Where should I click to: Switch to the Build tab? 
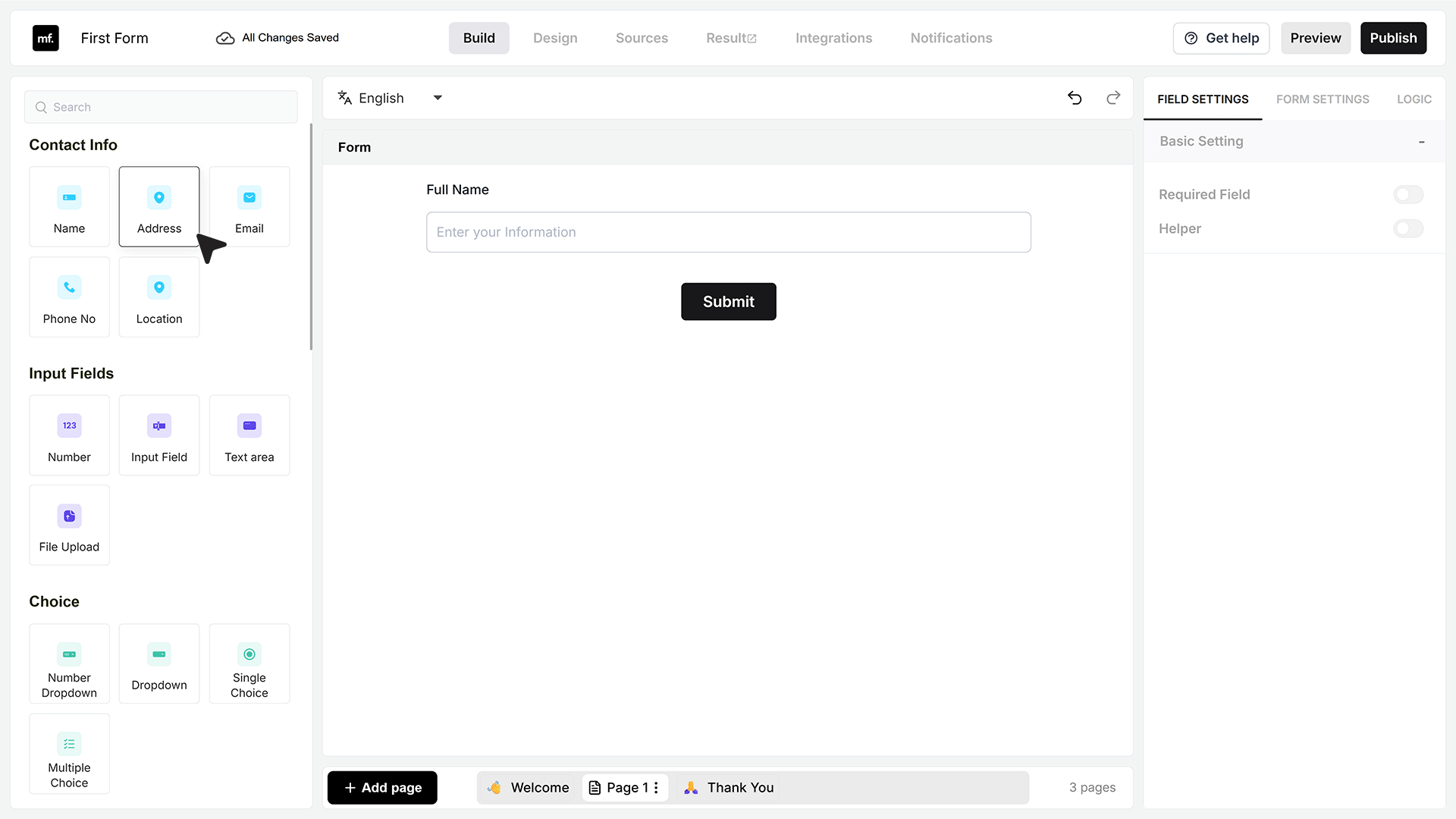point(479,38)
